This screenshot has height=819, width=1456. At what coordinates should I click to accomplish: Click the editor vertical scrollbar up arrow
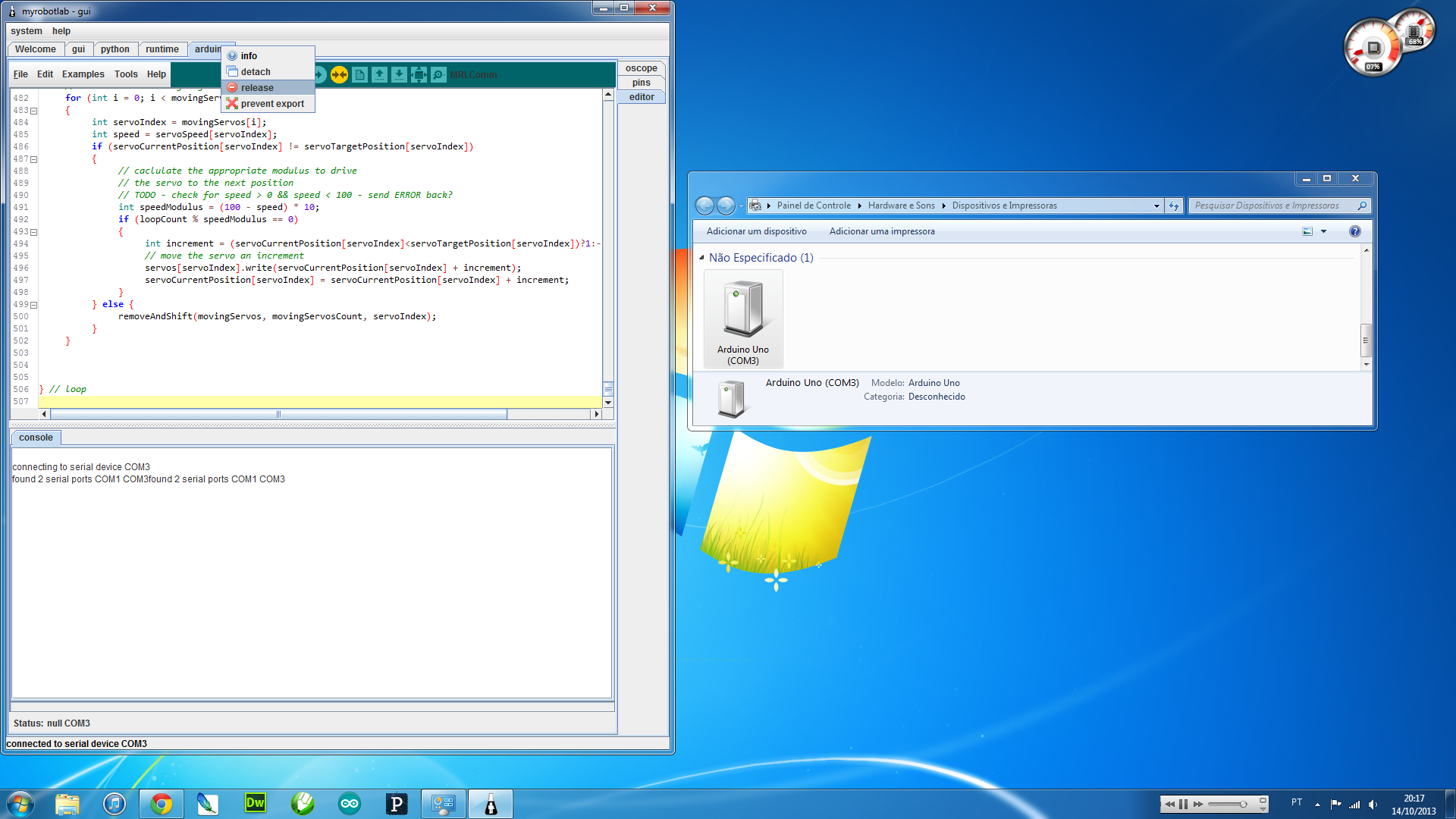coord(608,95)
